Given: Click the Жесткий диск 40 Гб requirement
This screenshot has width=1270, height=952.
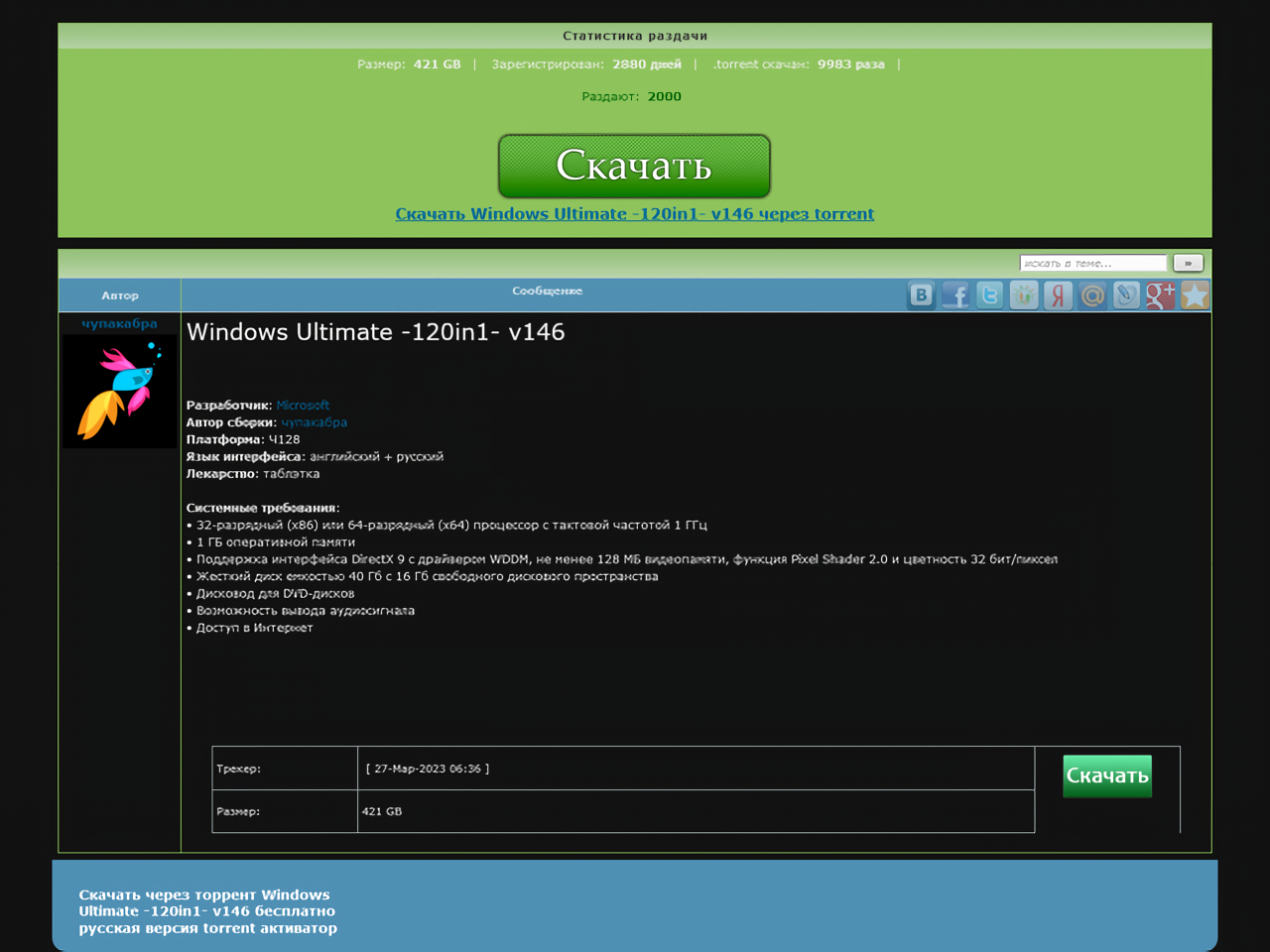Looking at the screenshot, I should (x=423, y=576).
